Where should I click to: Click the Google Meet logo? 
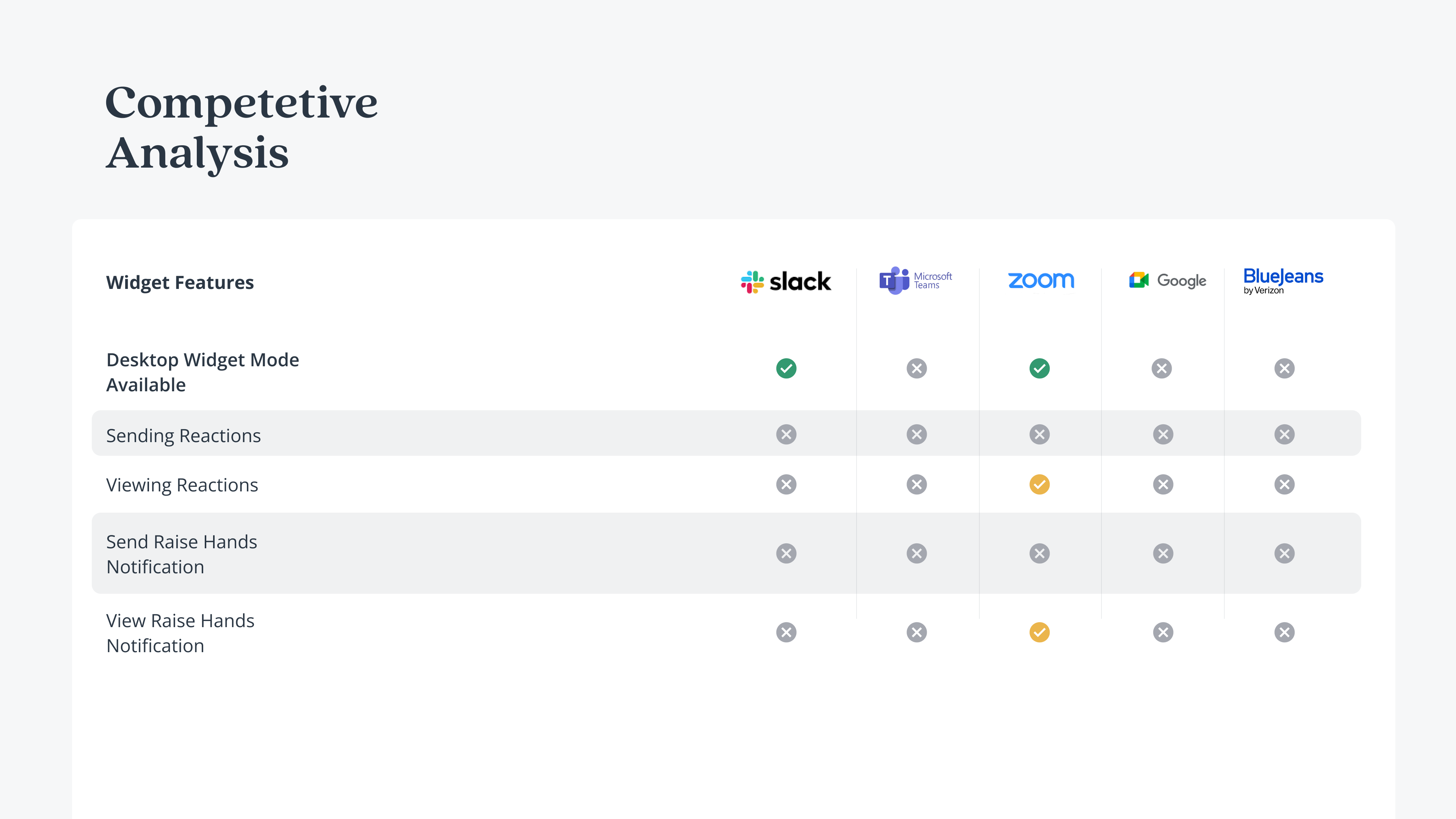1168,280
